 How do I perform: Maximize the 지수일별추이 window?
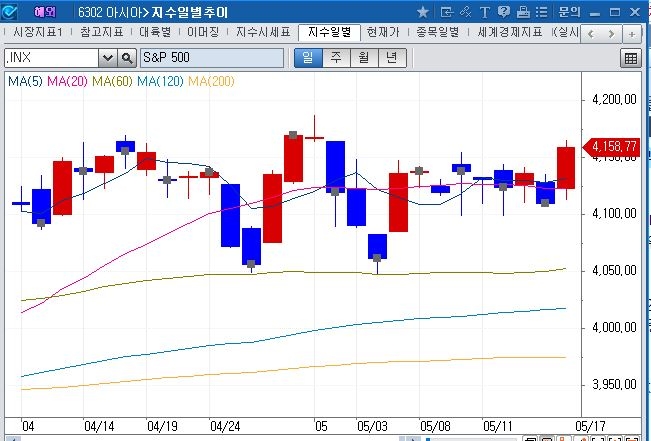click(x=615, y=12)
